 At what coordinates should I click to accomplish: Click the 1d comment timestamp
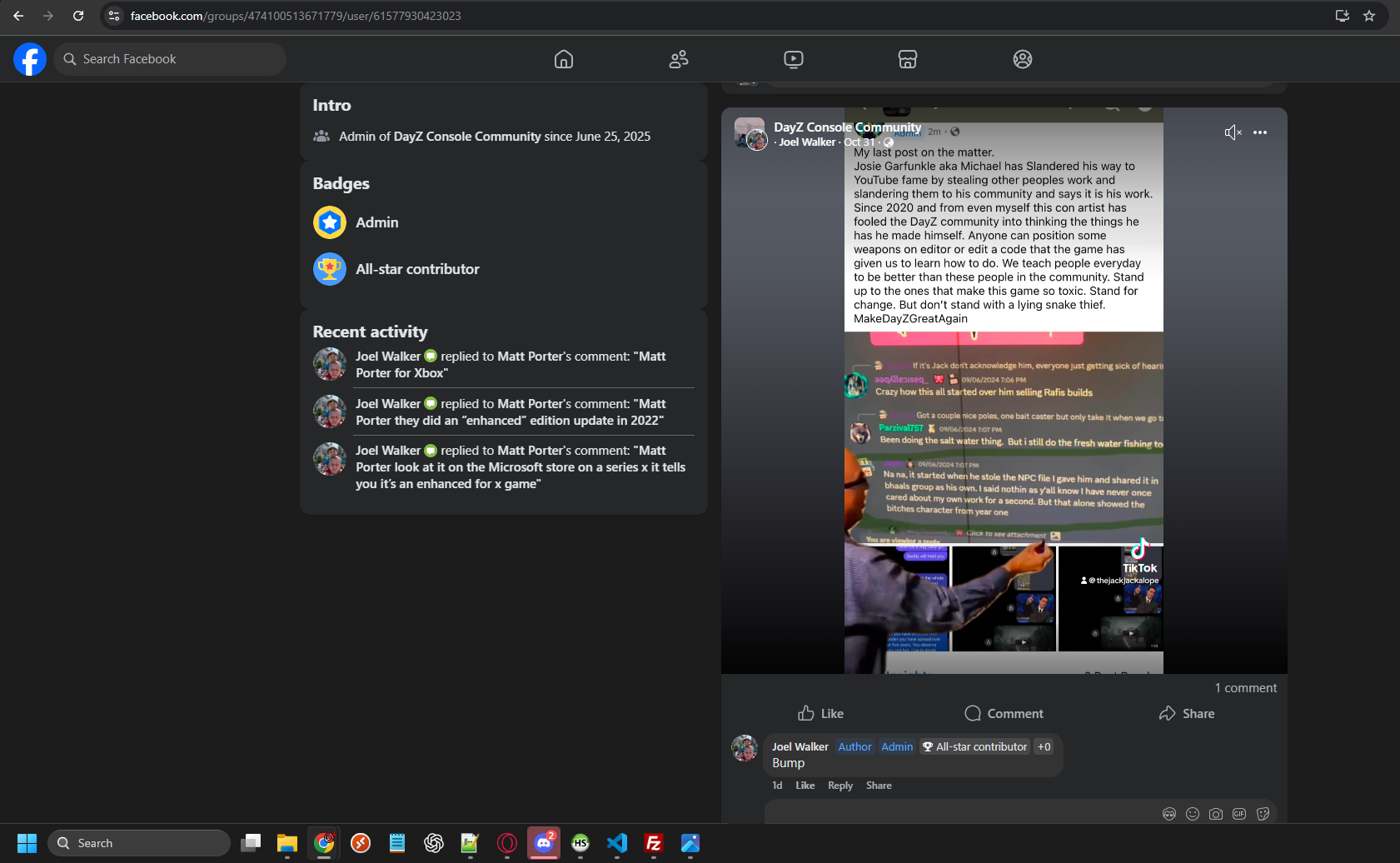pos(777,786)
